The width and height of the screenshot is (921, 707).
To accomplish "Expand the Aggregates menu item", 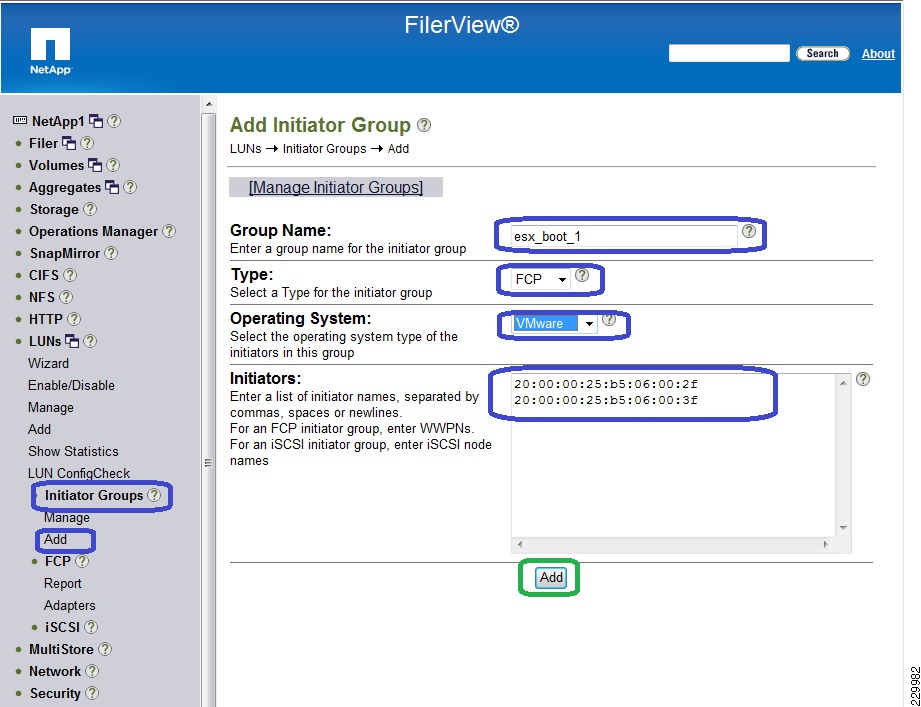I will pyautogui.click(x=65, y=188).
